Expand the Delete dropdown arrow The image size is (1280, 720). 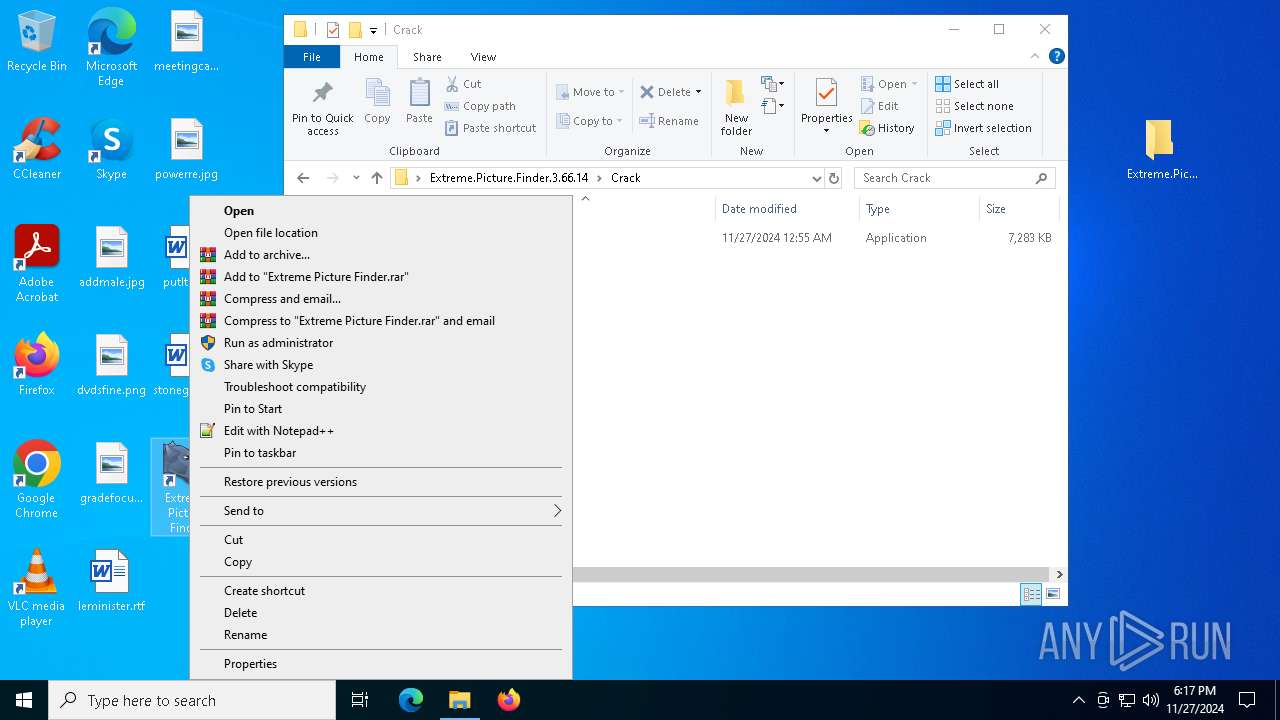click(x=698, y=92)
